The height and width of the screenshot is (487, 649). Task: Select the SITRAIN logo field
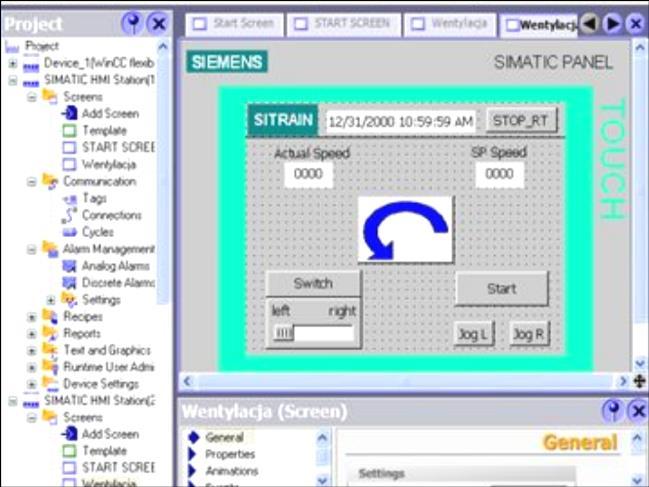[283, 120]
